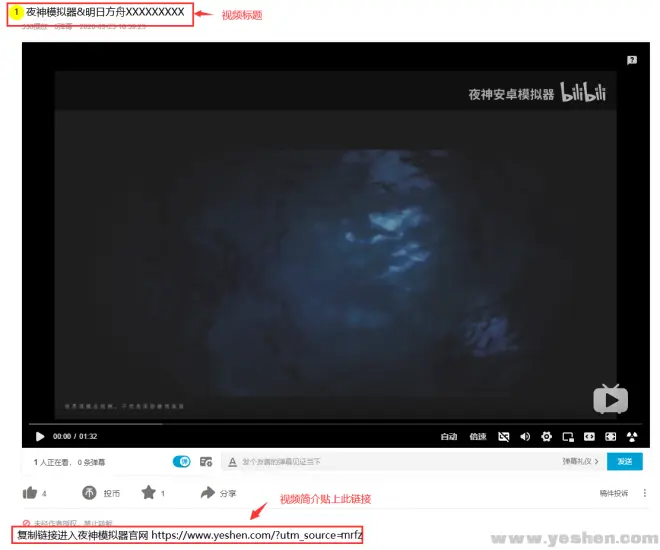The width and height of the screenshot is (660, 550).
Task: Click the 00:00 / 01:32 time display
Action: [75, 436]
